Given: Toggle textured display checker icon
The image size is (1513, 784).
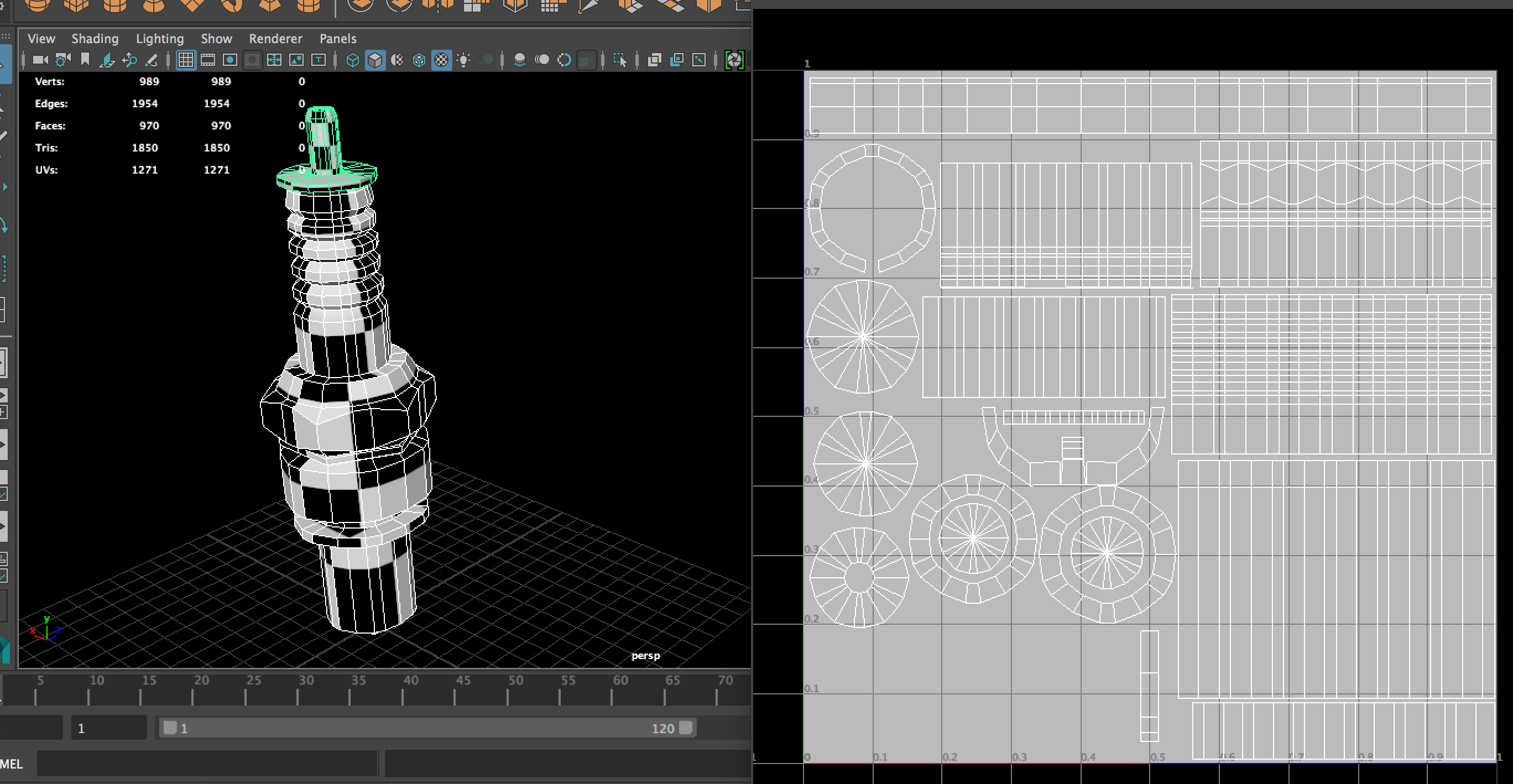Looking at the screenshot, I should tap(441, 60).
